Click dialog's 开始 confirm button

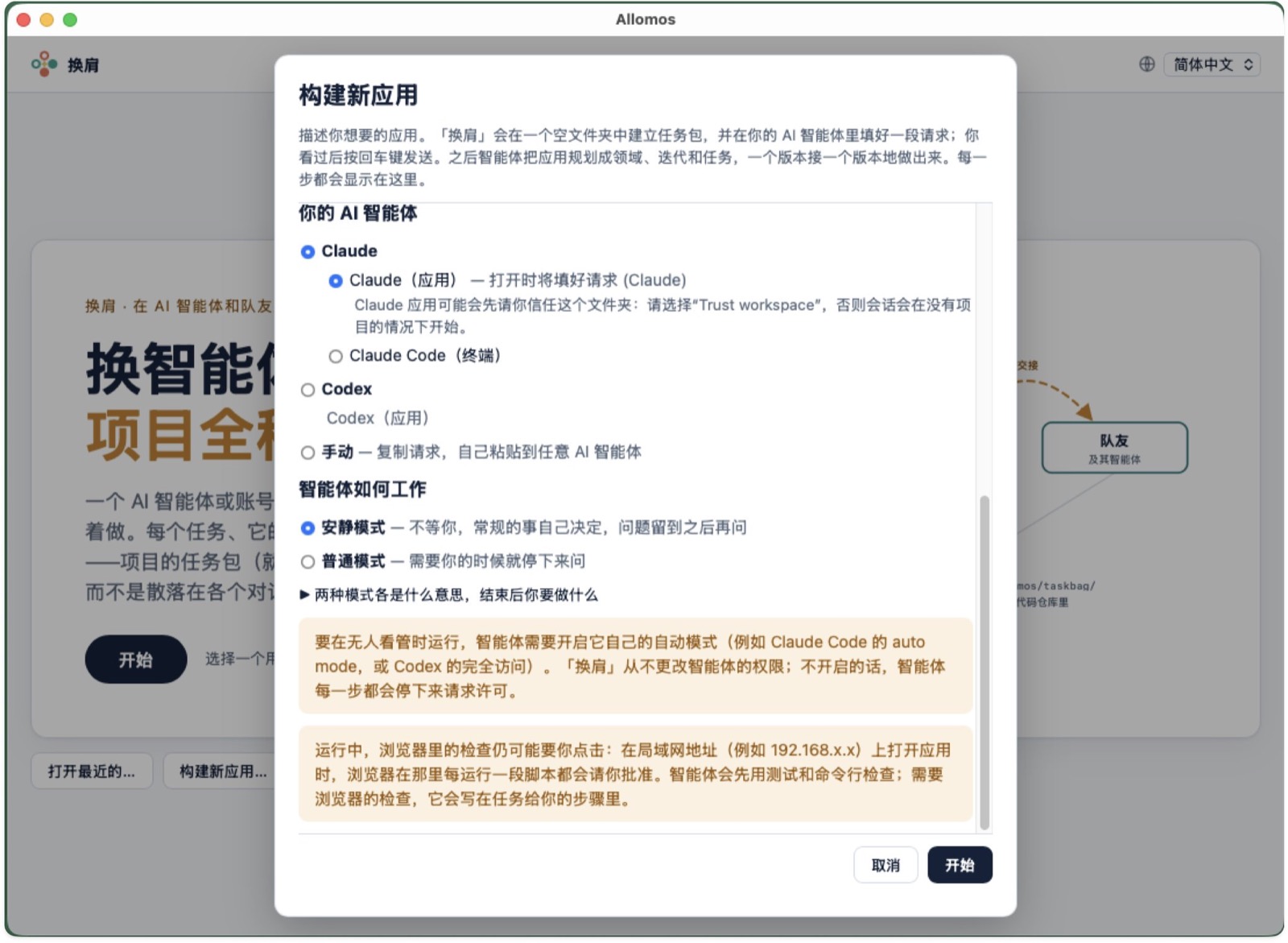(960, 865)
